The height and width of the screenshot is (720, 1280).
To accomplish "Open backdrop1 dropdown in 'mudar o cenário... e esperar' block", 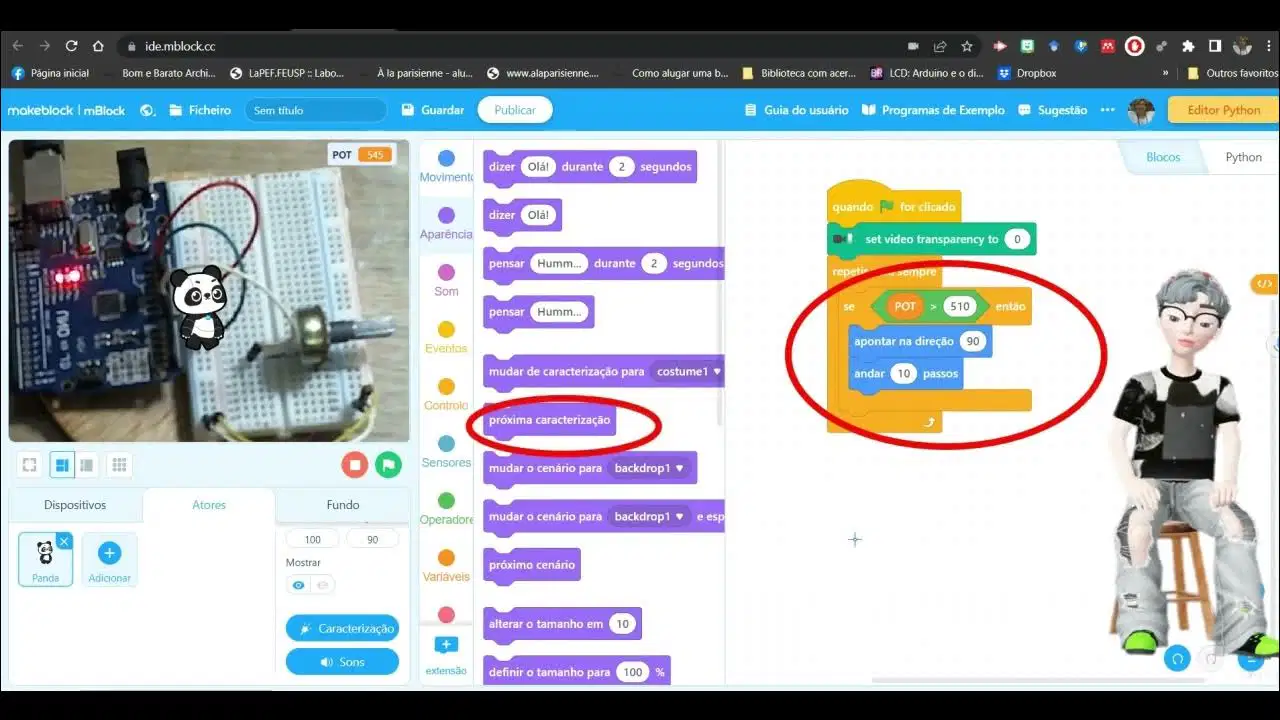I will [649, 517].
